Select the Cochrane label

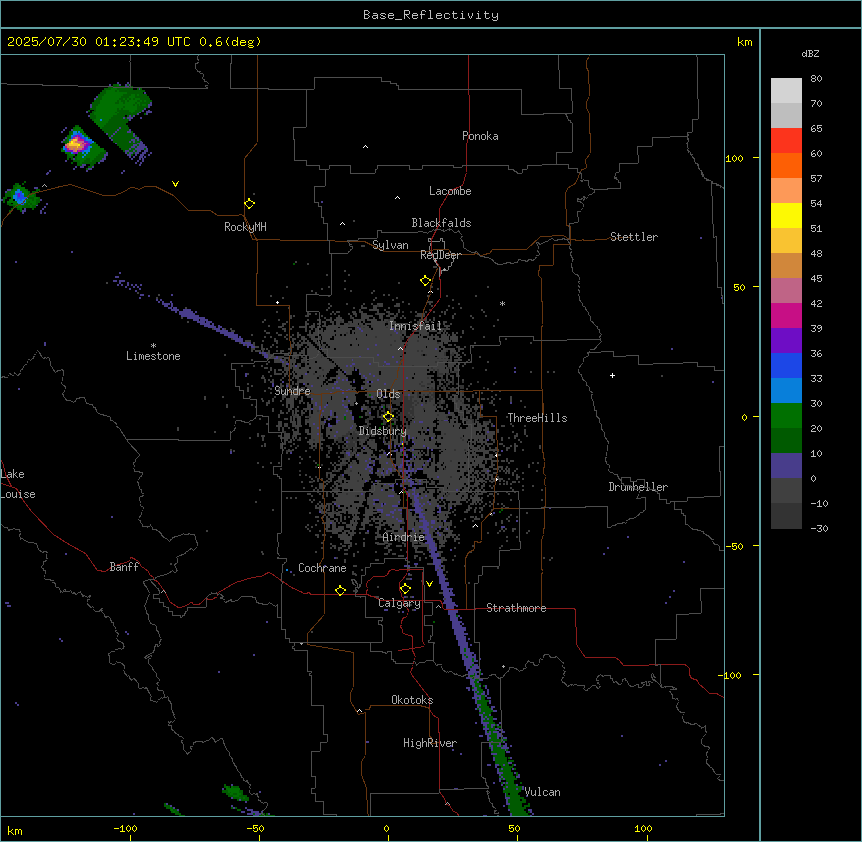(322, 568)
